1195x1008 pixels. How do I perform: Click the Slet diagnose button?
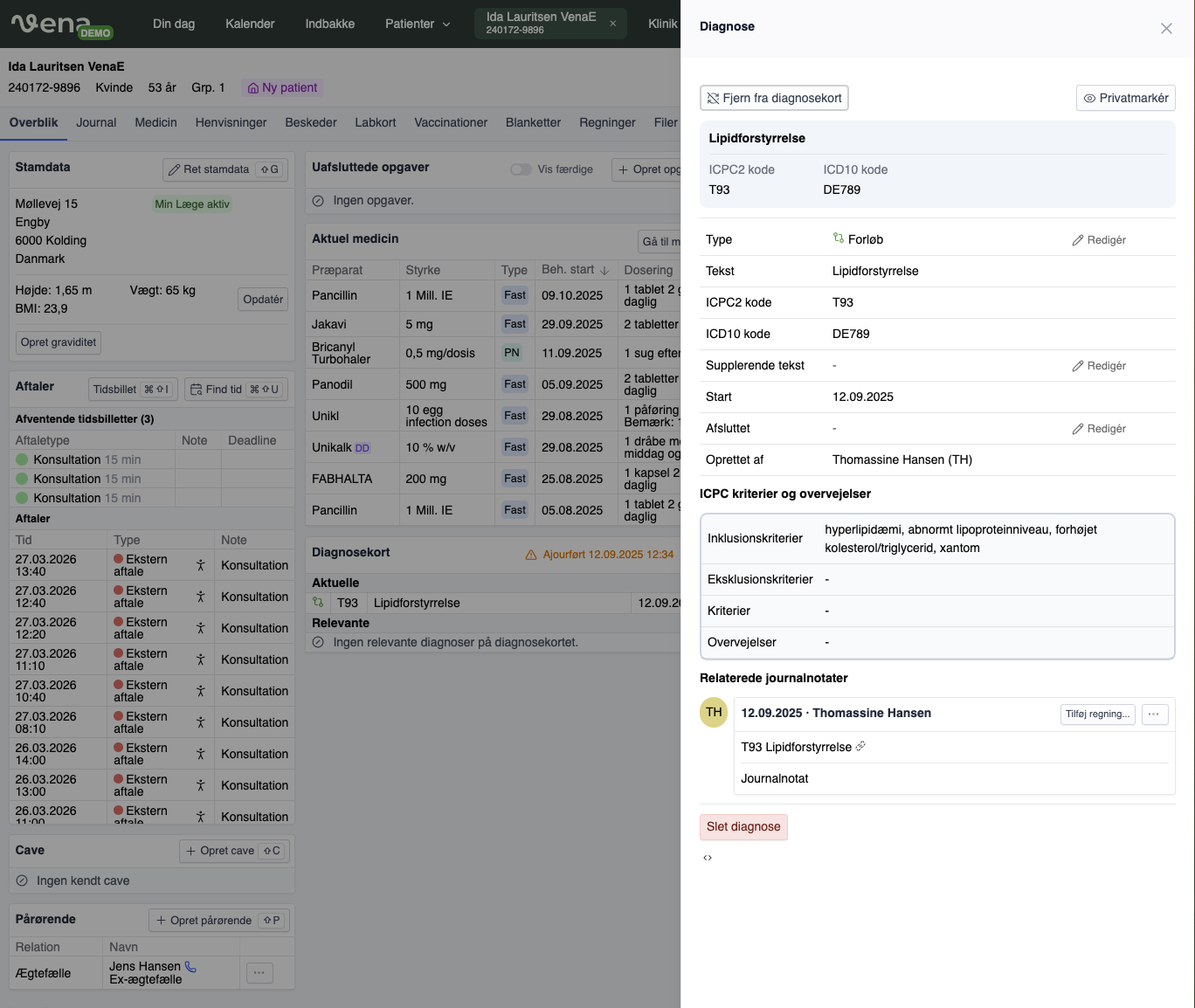pos(743,826)
